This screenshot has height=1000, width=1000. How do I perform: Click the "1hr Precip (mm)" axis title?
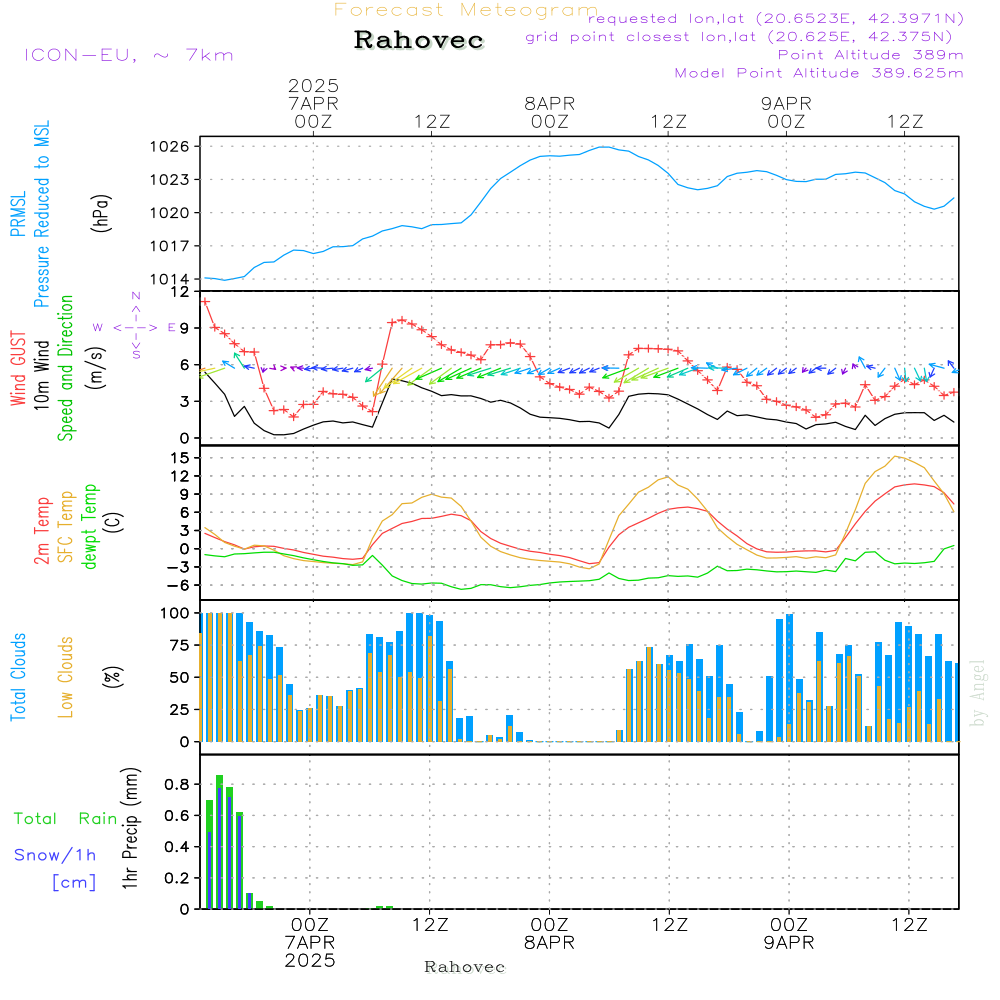[131, 828]
